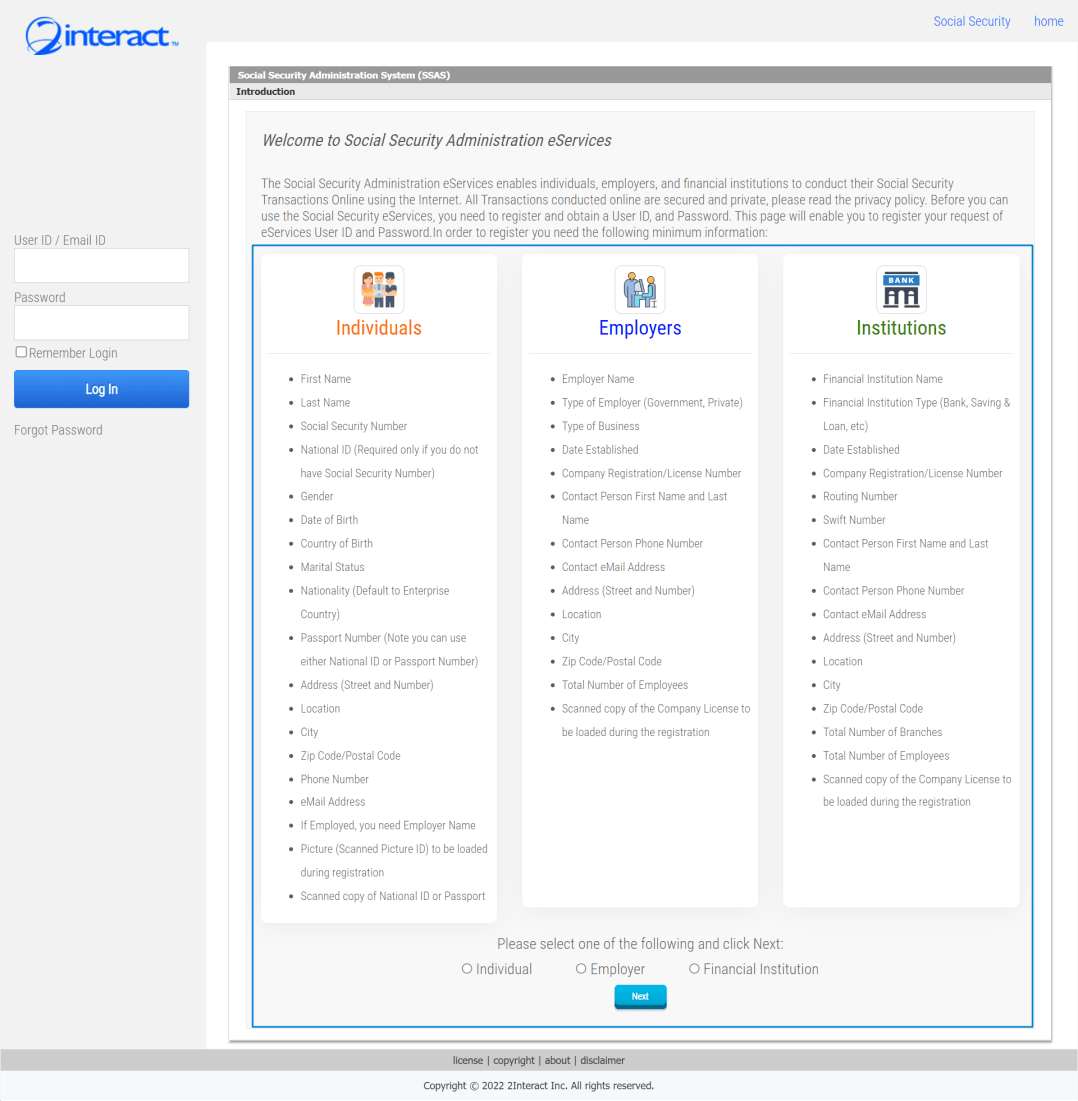The height and width of the screenshot is (1101, 1078).
Task: Open the Forgot Password link
Action: click(x=58, y=429)
